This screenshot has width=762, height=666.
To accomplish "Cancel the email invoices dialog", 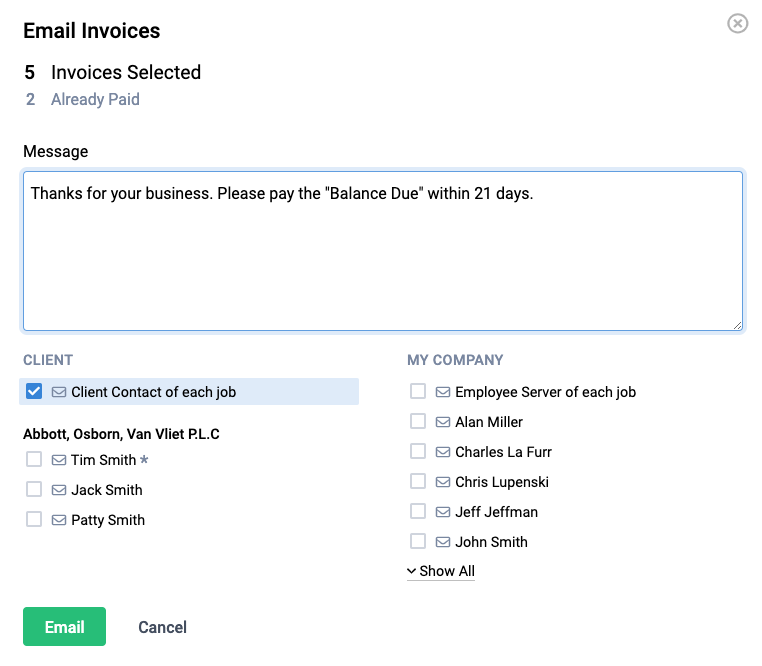I will 162,627.
